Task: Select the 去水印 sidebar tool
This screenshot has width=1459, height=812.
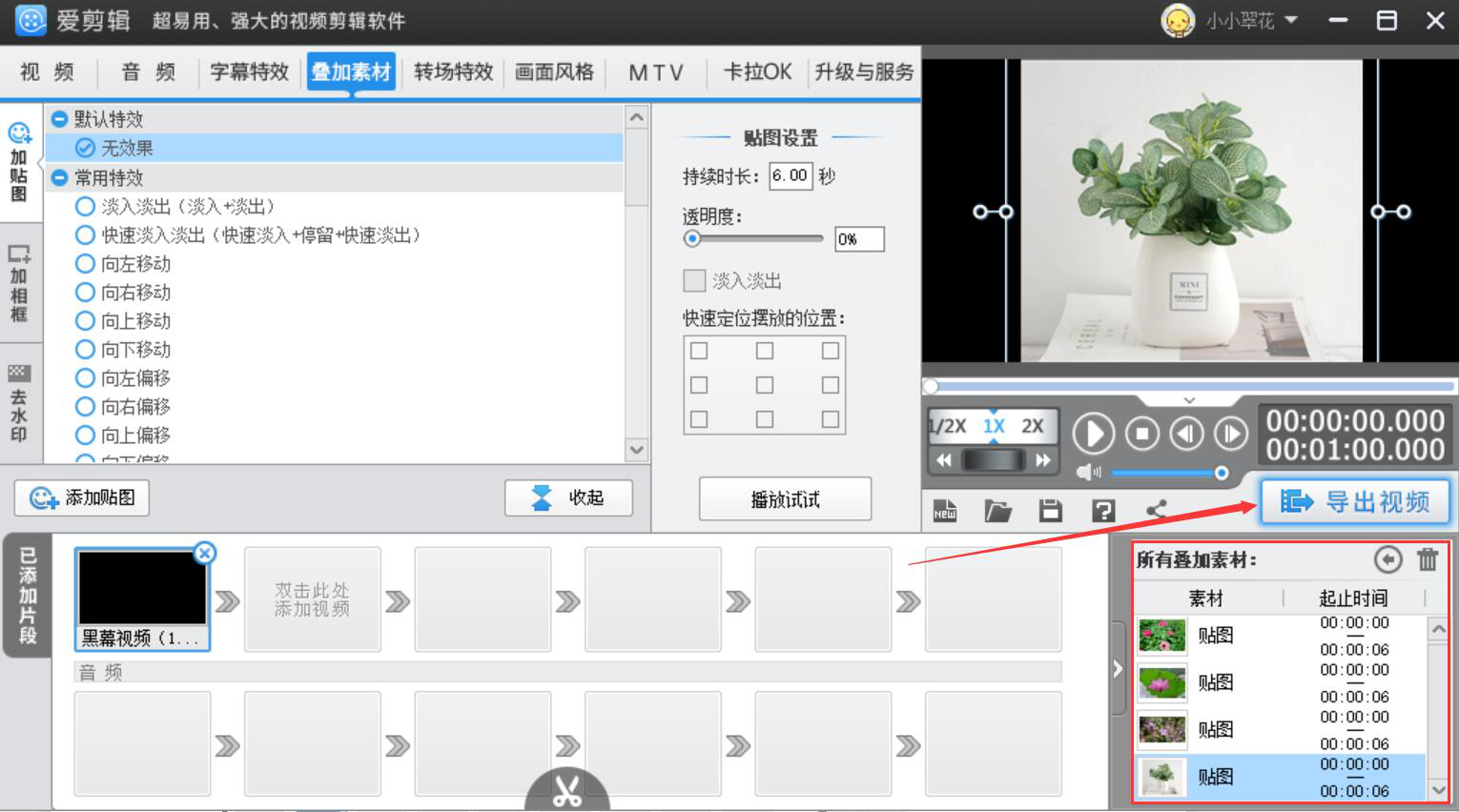Action: pyautogui.click(x=19, y=403)
